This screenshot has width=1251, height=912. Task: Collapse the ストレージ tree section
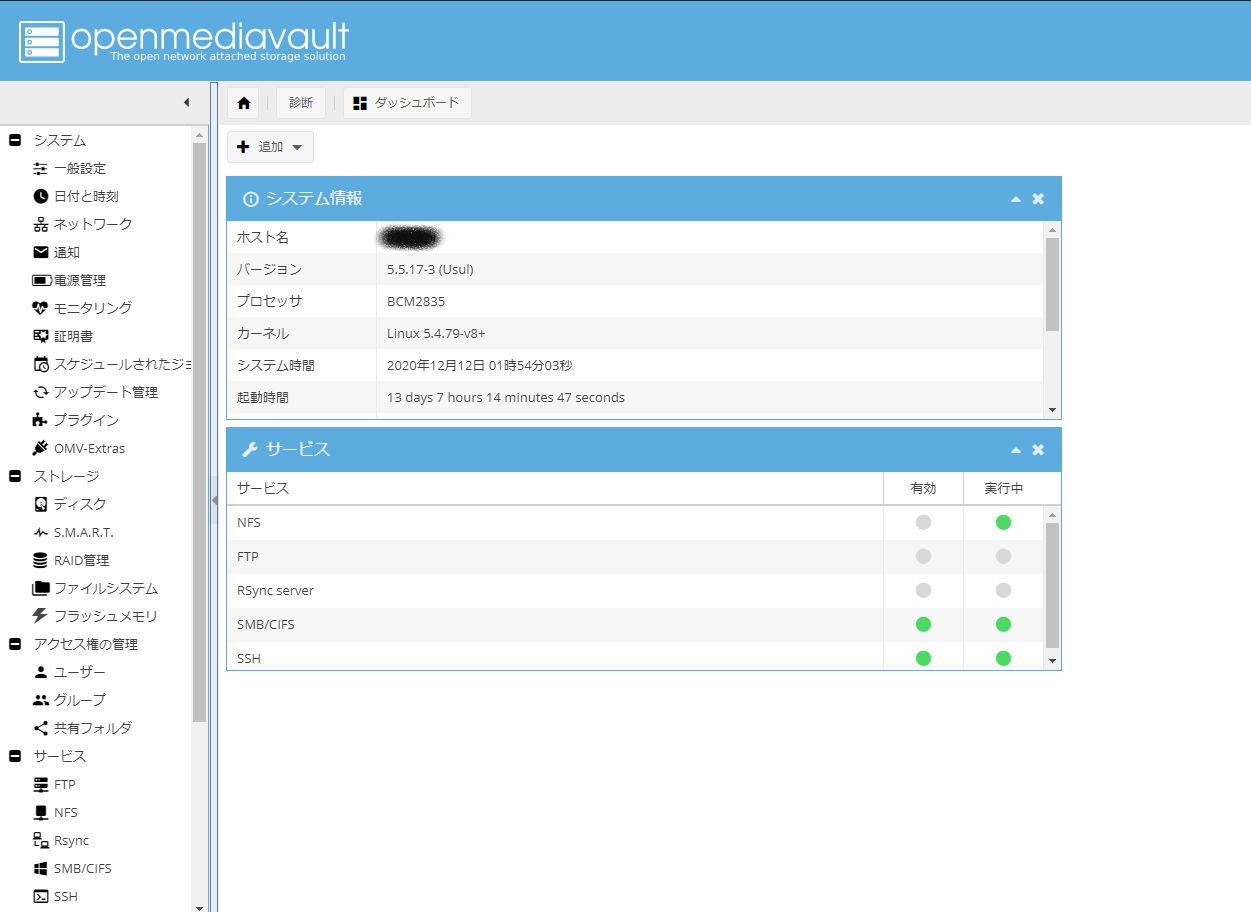point(15,476)
